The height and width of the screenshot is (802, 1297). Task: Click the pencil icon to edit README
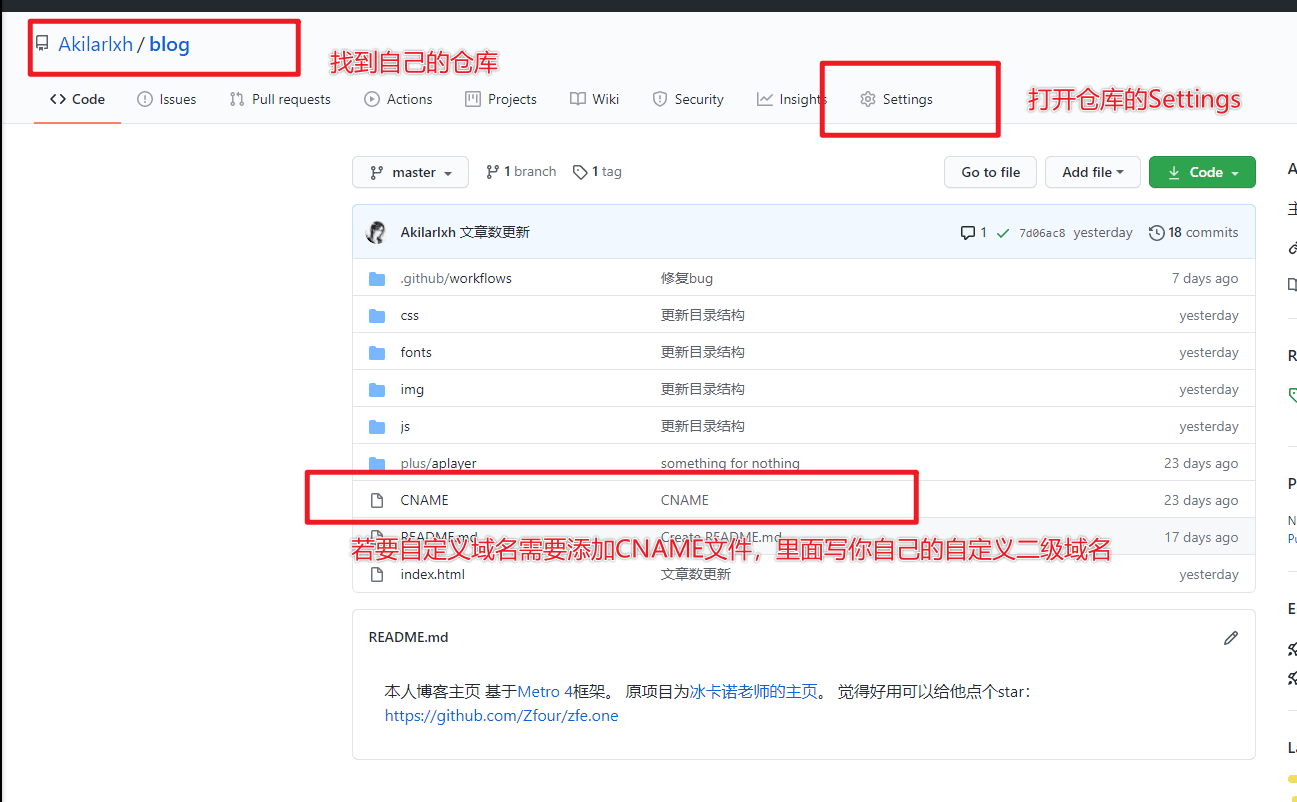[x=1230, y=638]
